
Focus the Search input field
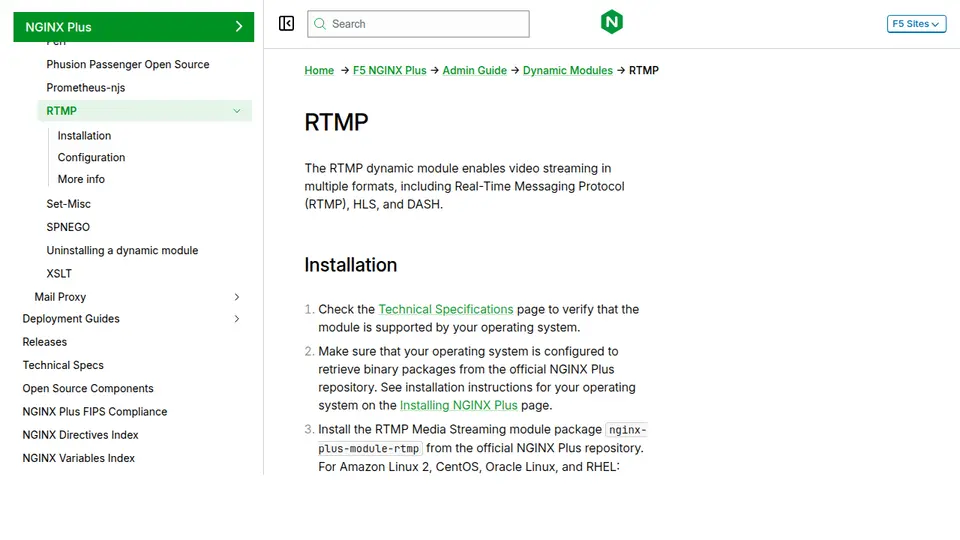coord(418,24)
